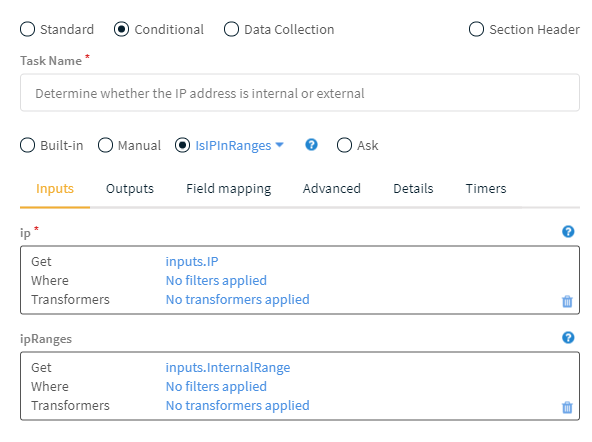Select the Built-in radio option
The width and height of the screenshot is (592, 442).
tap(28, 145)
